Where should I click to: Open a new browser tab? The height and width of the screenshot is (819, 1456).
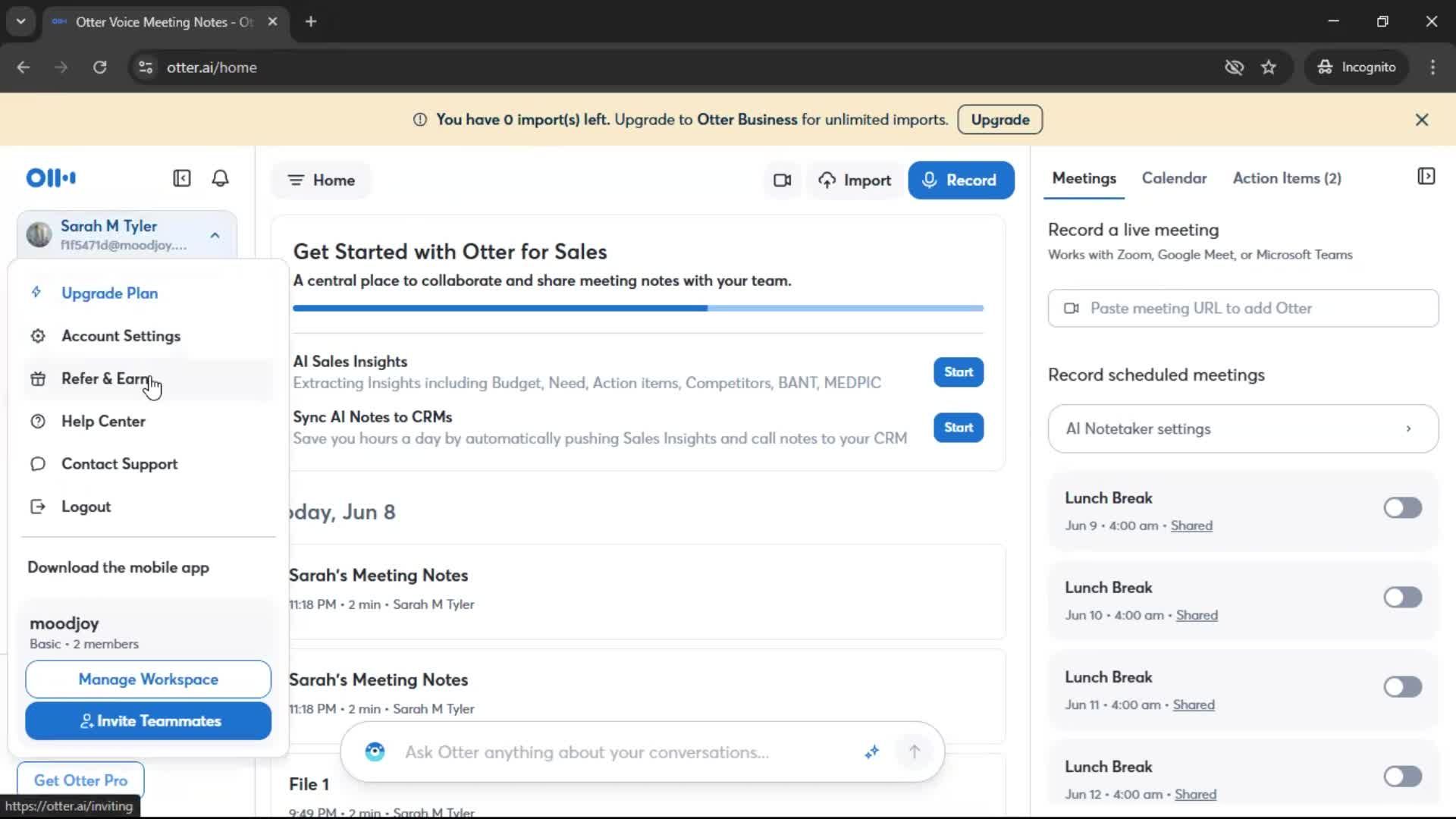[311, 22]
